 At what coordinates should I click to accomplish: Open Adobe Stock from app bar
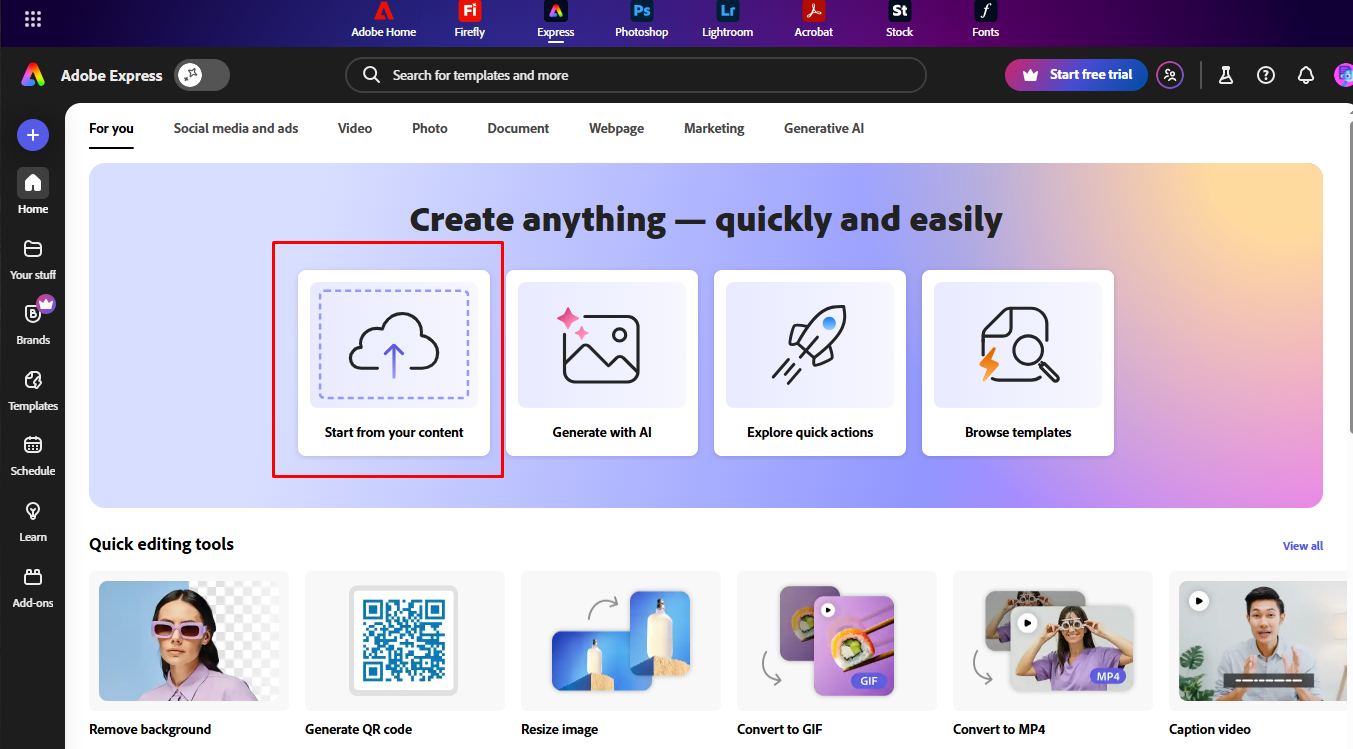(x=899, y=20)
